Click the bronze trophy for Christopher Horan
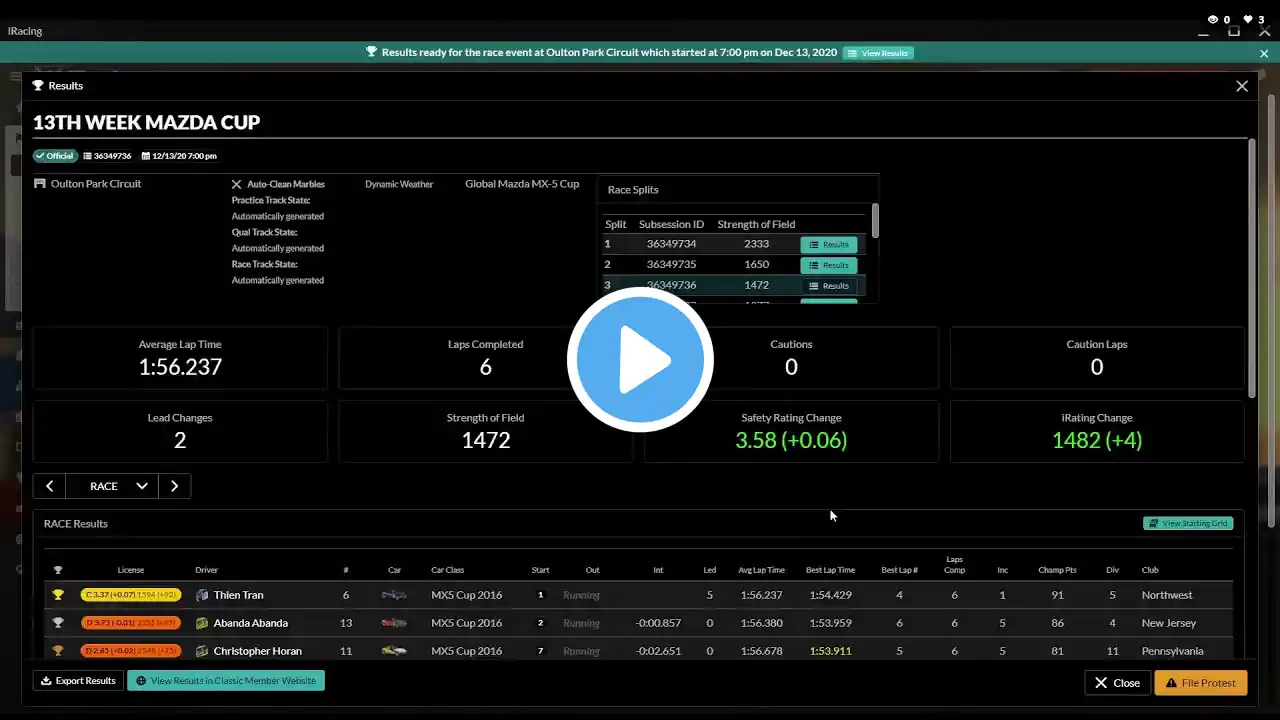Image resolution: width=1280 pixels, height=720 pixels. pos(58,651)
